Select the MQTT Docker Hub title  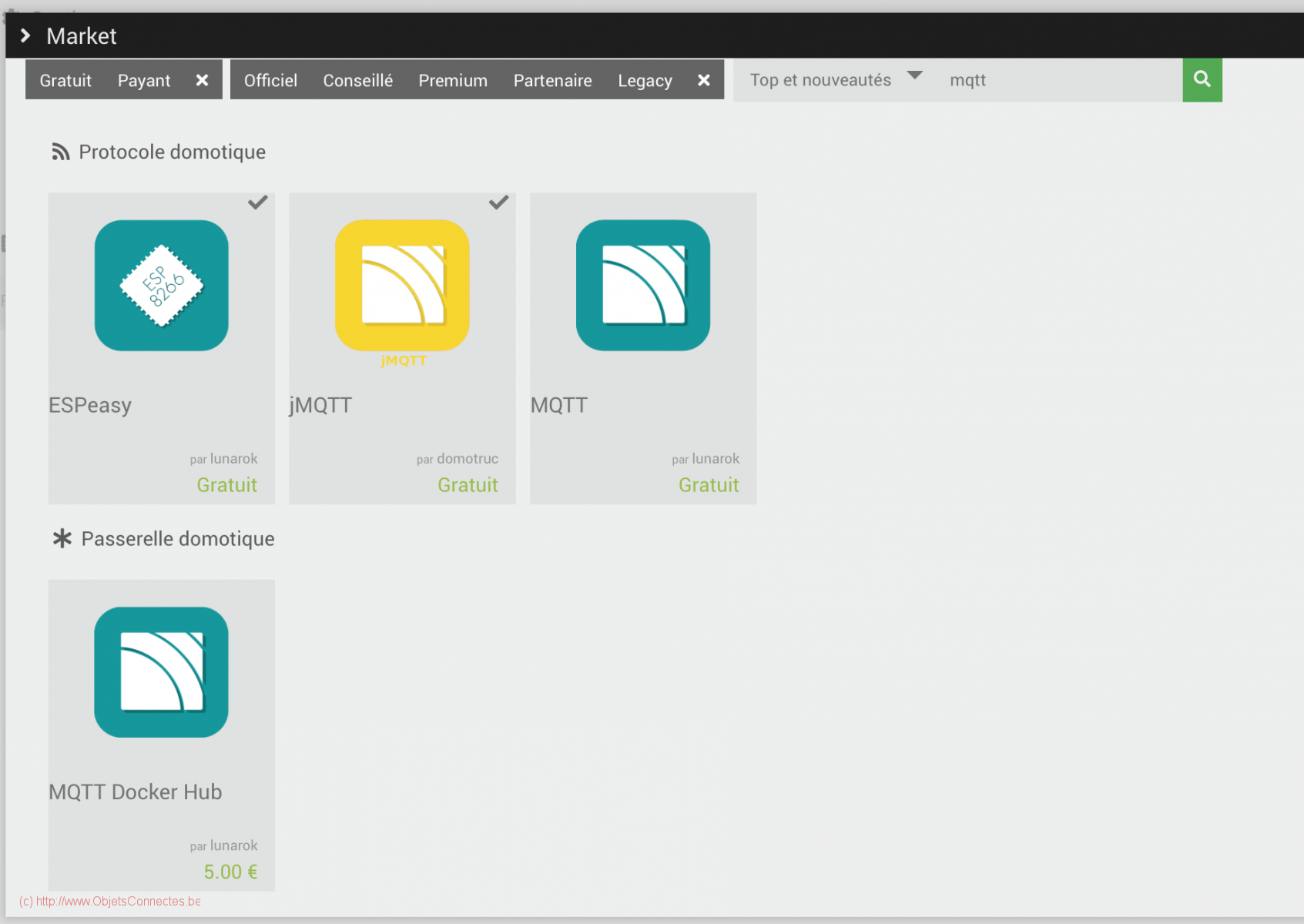tap(136, 792)
